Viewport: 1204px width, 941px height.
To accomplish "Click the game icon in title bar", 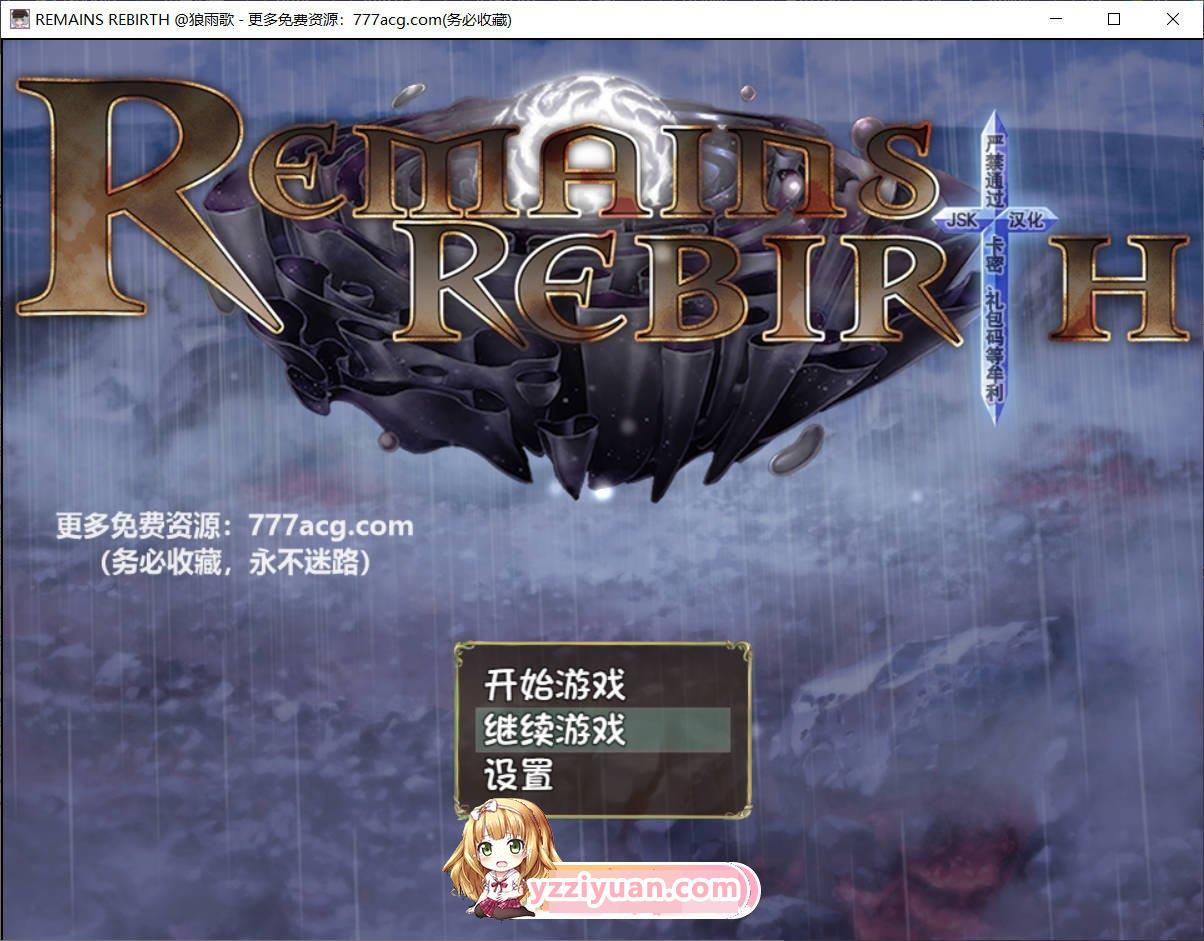I will click(19, 19).
